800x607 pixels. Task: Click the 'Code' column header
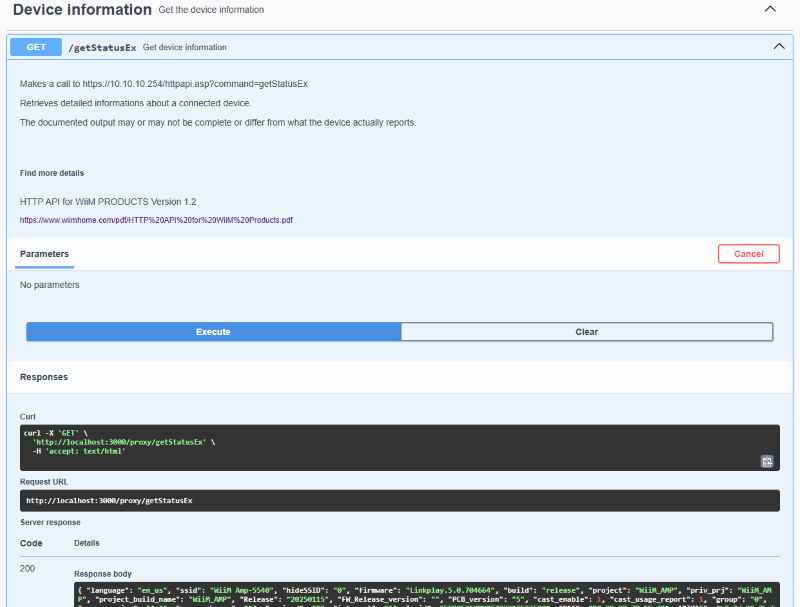(31, 543)
